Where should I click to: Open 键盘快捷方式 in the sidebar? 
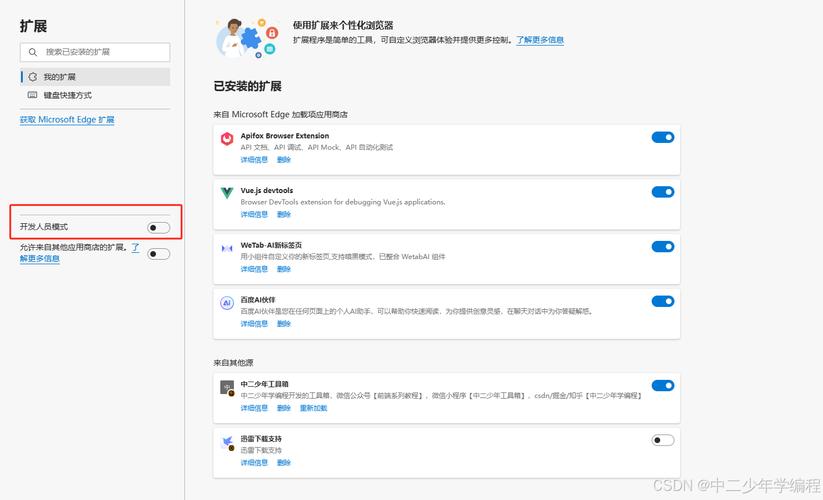(x=95, y=95)
